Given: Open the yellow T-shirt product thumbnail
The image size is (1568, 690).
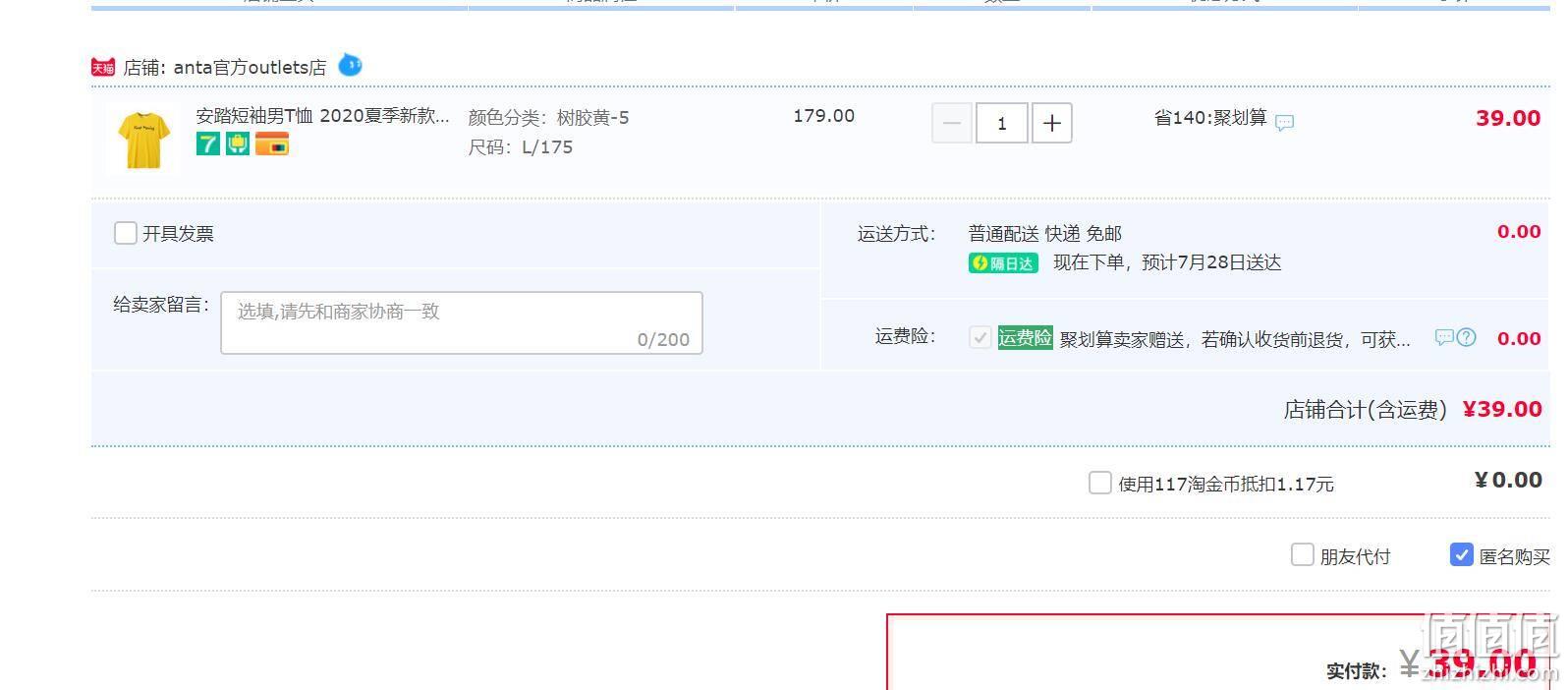Looking at the screenshot, I should coord(143,139).
